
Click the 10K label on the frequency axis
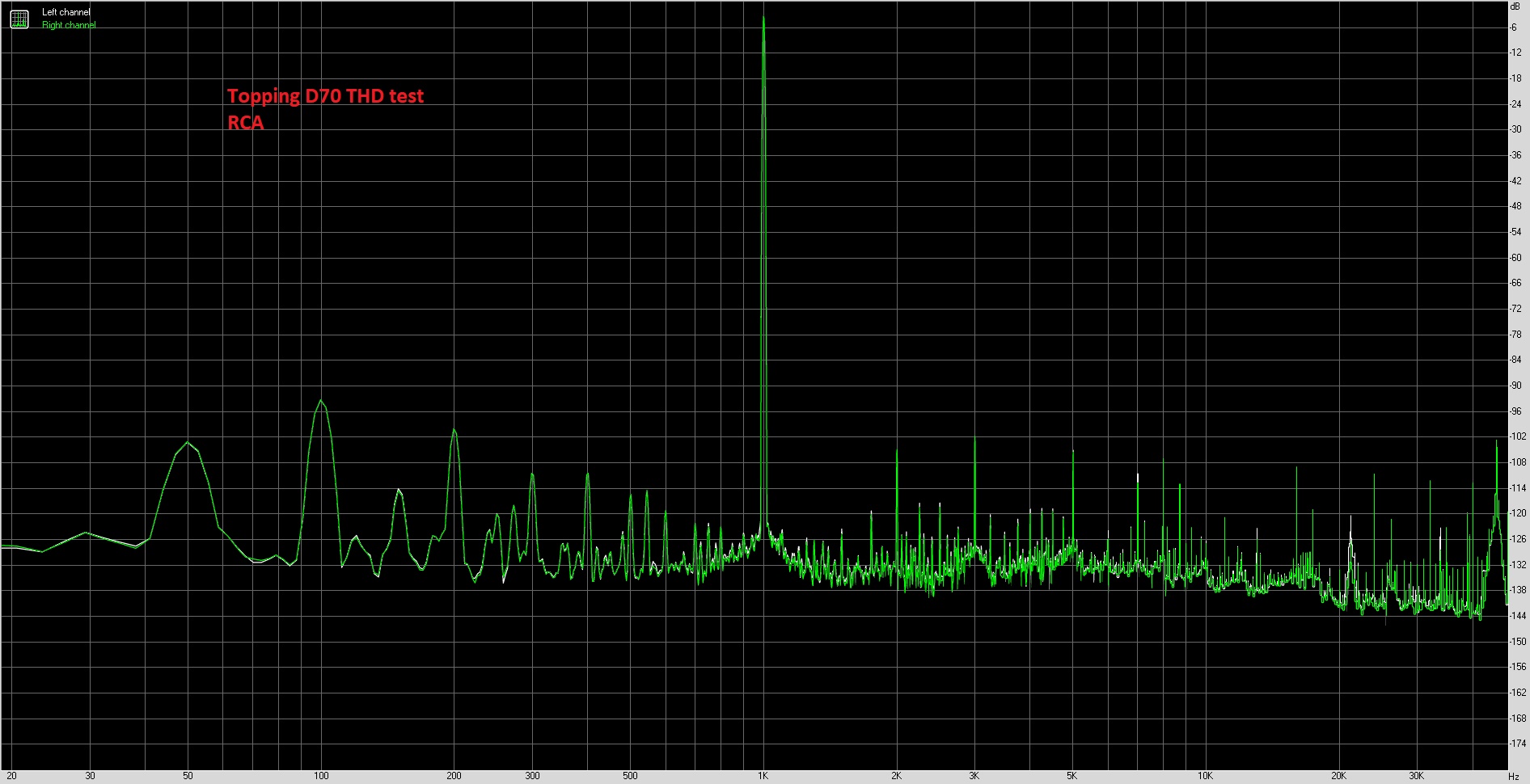(1205, 776)
